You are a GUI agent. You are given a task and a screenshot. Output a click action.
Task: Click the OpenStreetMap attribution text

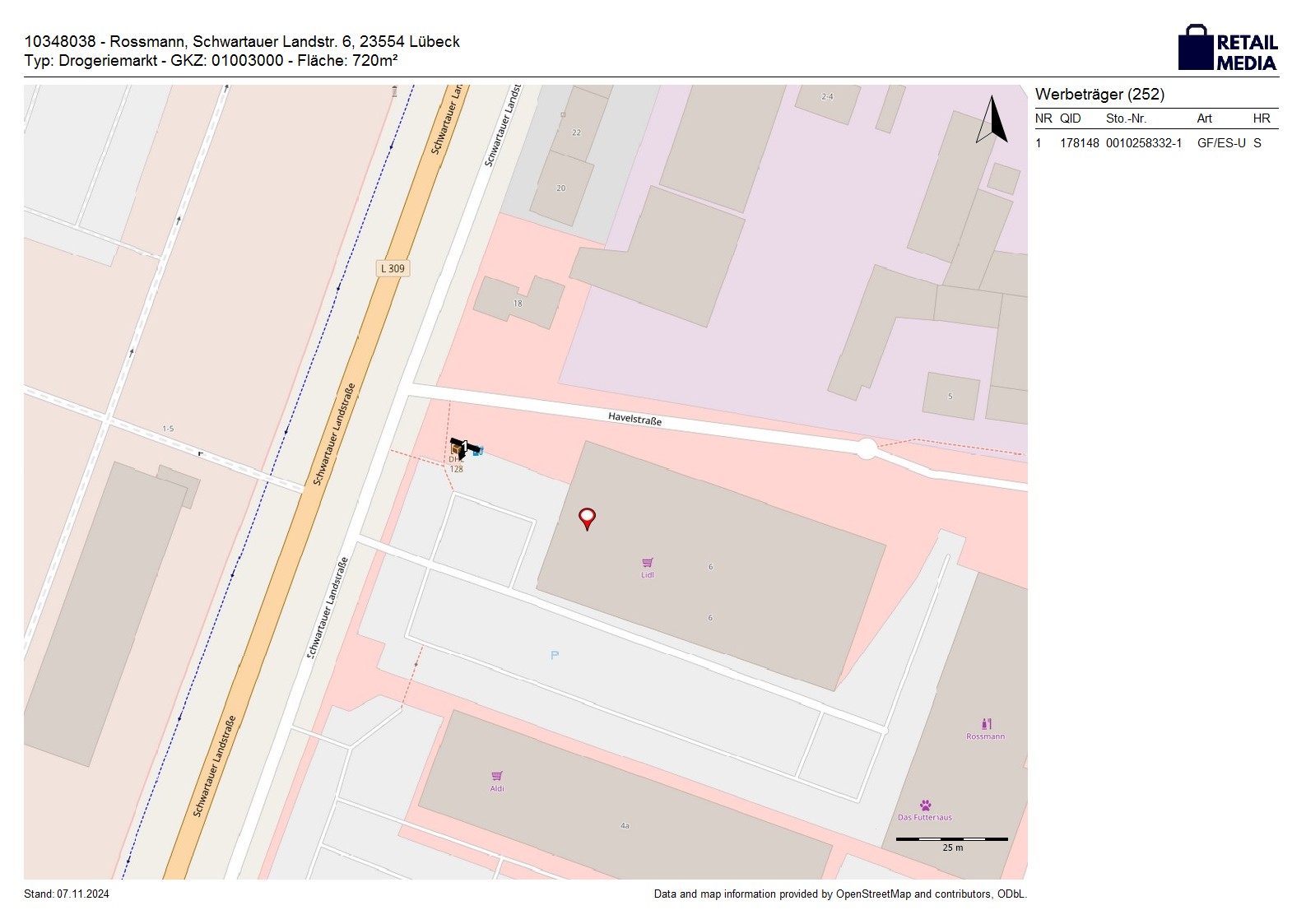(x=839, y=894)
